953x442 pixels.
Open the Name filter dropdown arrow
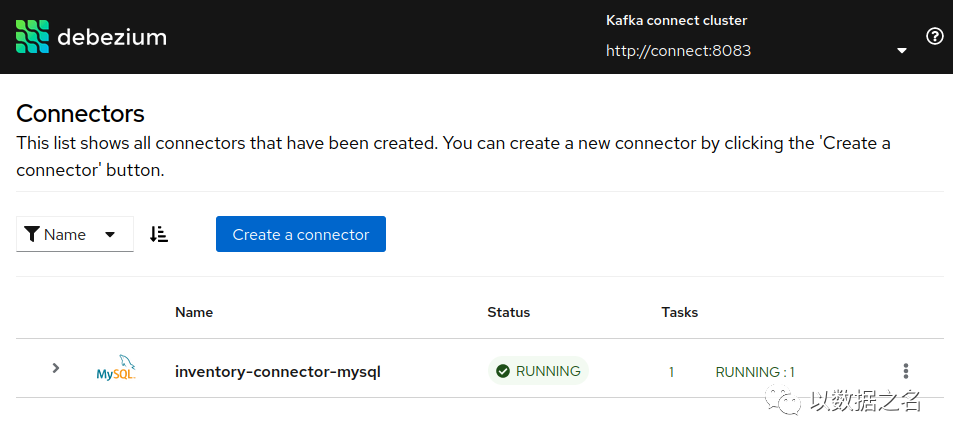110,235
